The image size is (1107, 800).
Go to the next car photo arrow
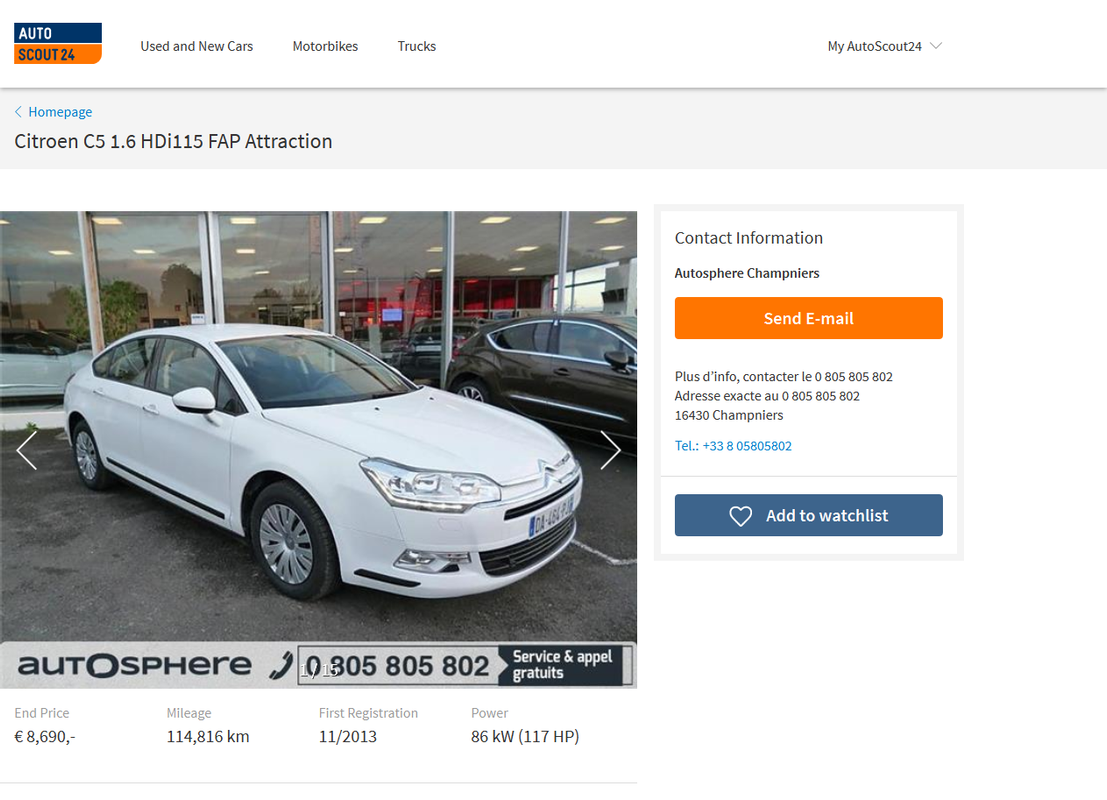[x=611, y=450]
